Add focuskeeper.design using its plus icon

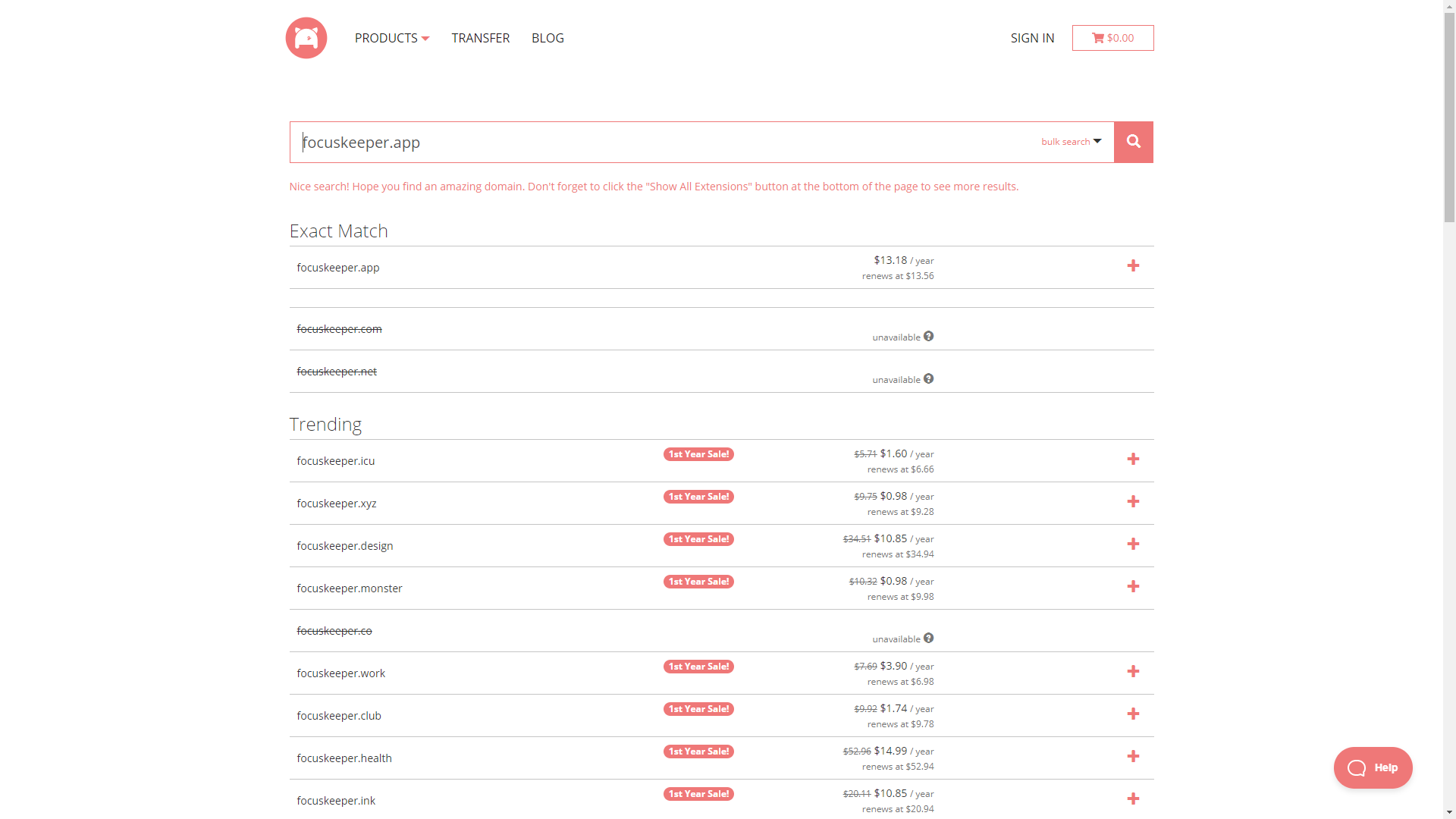point(1133,544)
